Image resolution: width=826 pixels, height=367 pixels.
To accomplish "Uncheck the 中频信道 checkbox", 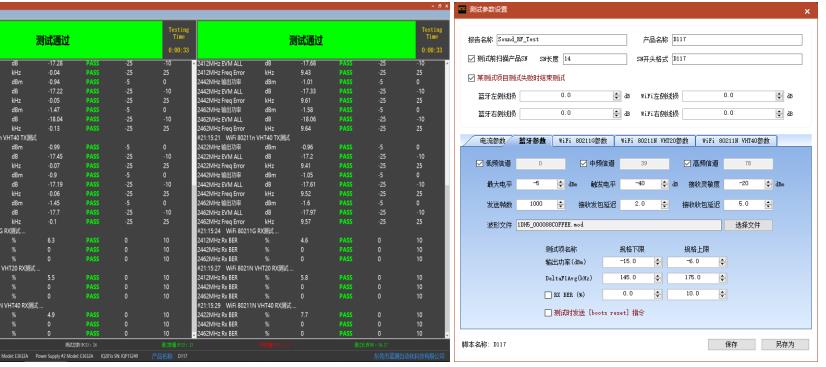I will coord(583,164).
